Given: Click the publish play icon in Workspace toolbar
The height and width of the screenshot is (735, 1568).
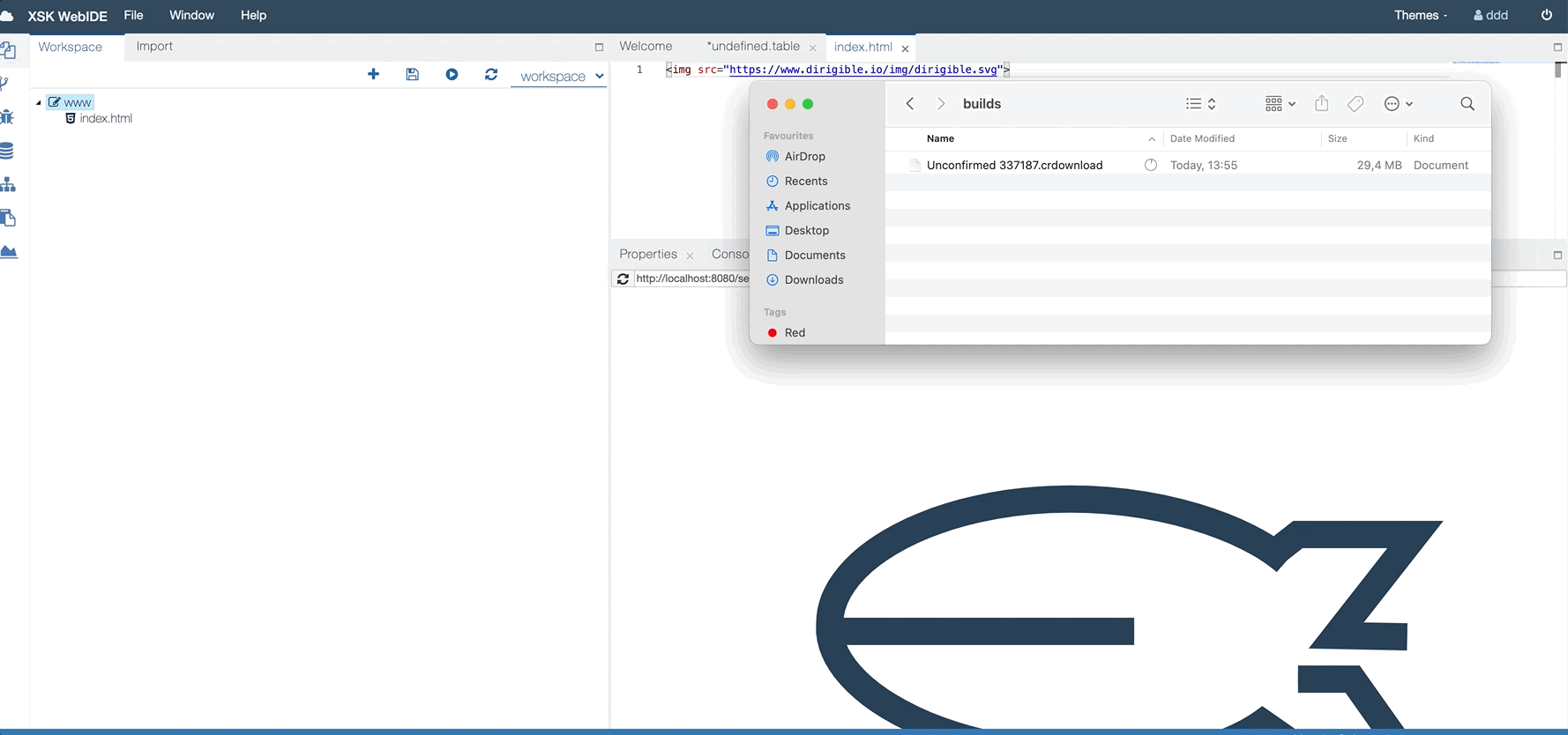Looking at the screenshot, I should [x=452, y=75].
